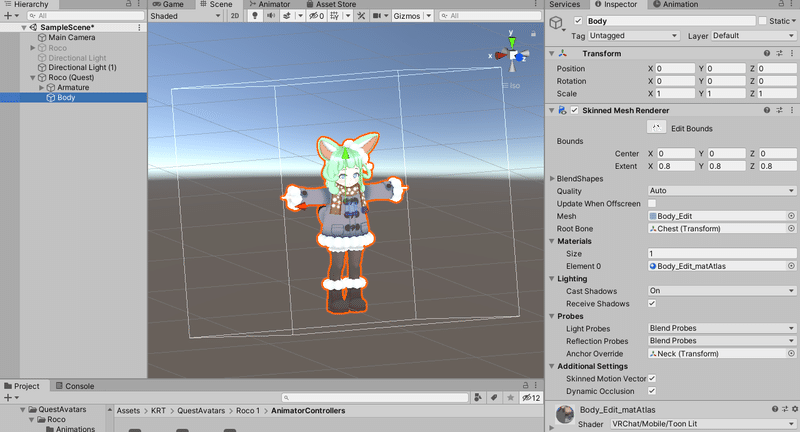
Task: Pick a Root Bone with the object selector circle
Action: coord(791,228)
